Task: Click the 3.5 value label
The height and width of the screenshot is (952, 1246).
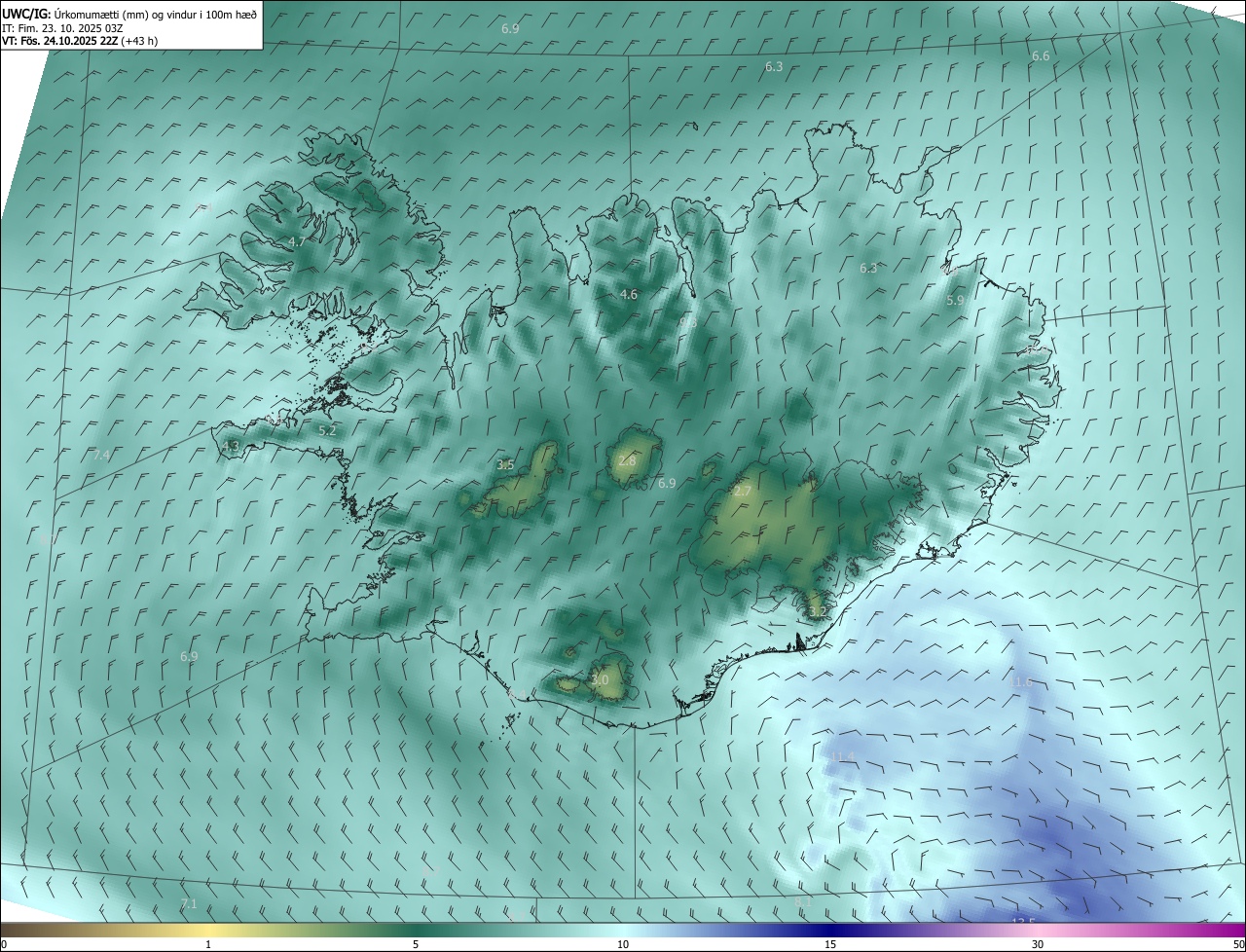Action: click(505, 465)
